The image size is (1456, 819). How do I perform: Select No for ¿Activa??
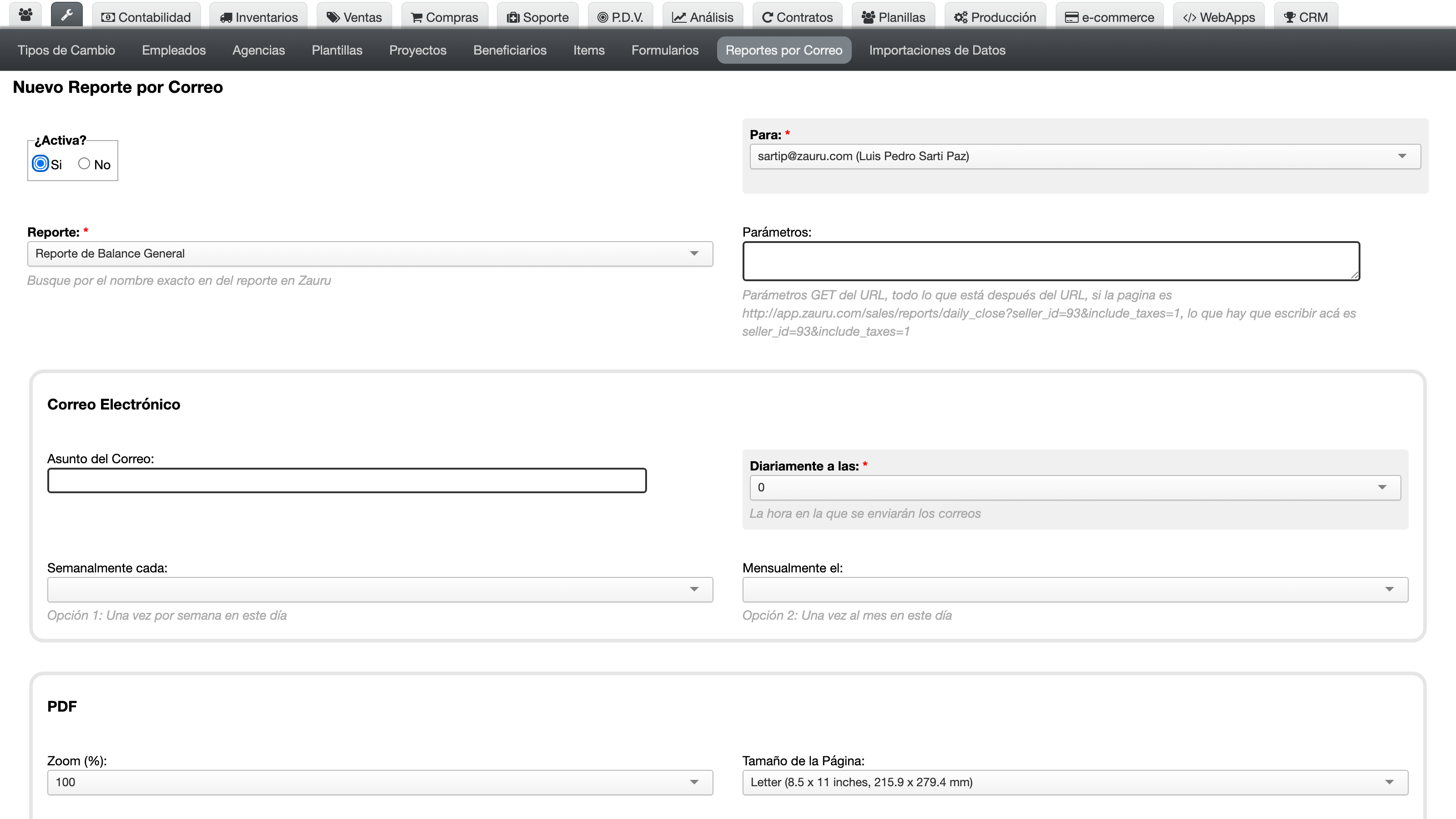[x=84, y=164]
